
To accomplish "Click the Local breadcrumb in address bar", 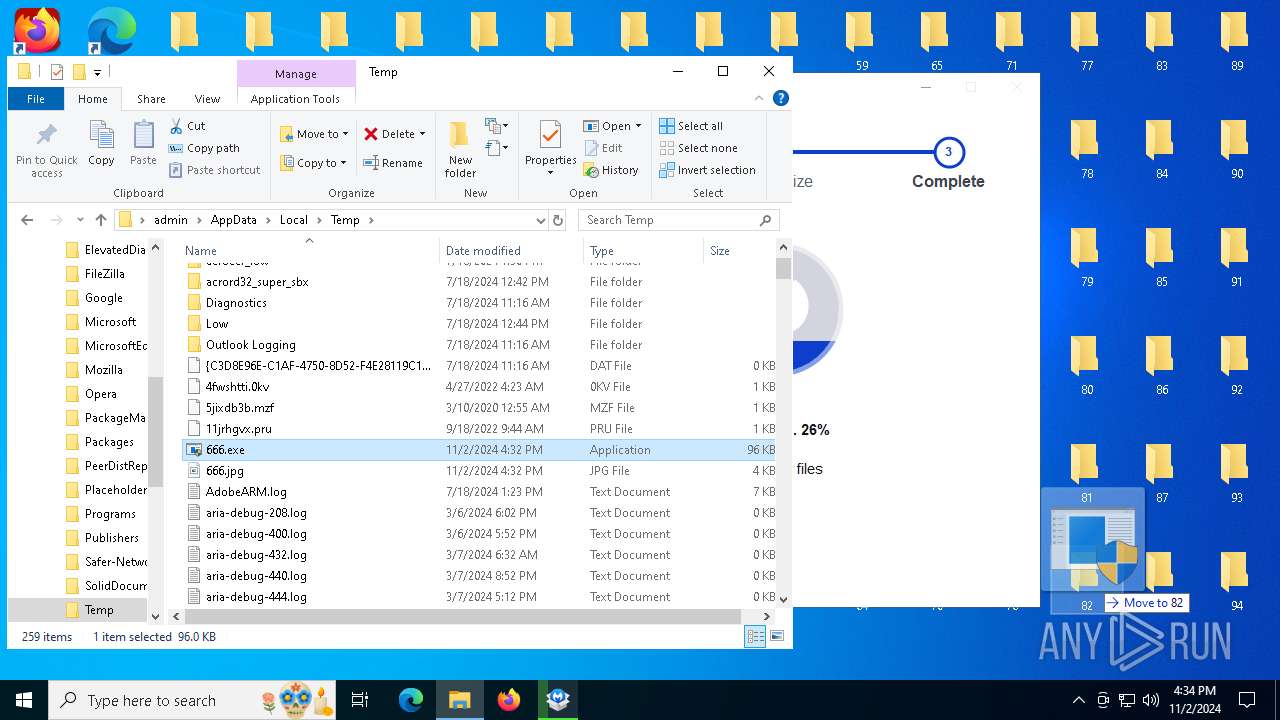I will pyautogui.click(x=293, y=220).
